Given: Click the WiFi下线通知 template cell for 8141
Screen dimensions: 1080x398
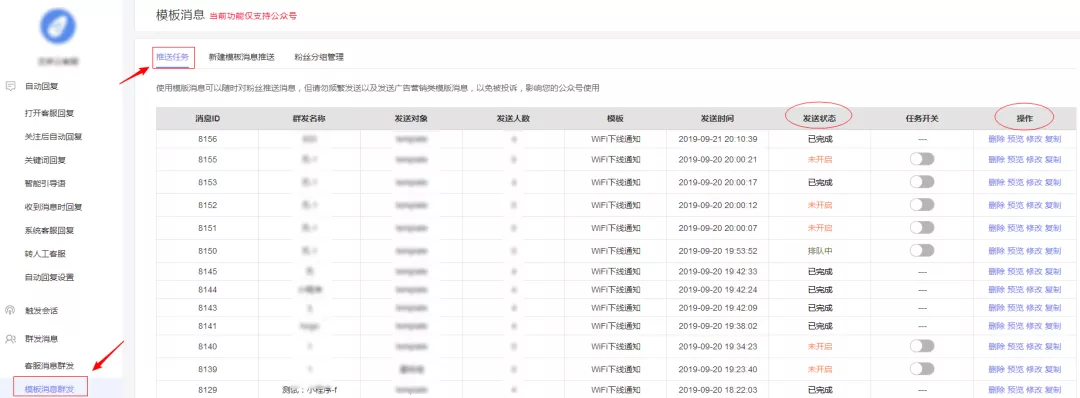Looking at the screenshot, I should tap(616, 325).
